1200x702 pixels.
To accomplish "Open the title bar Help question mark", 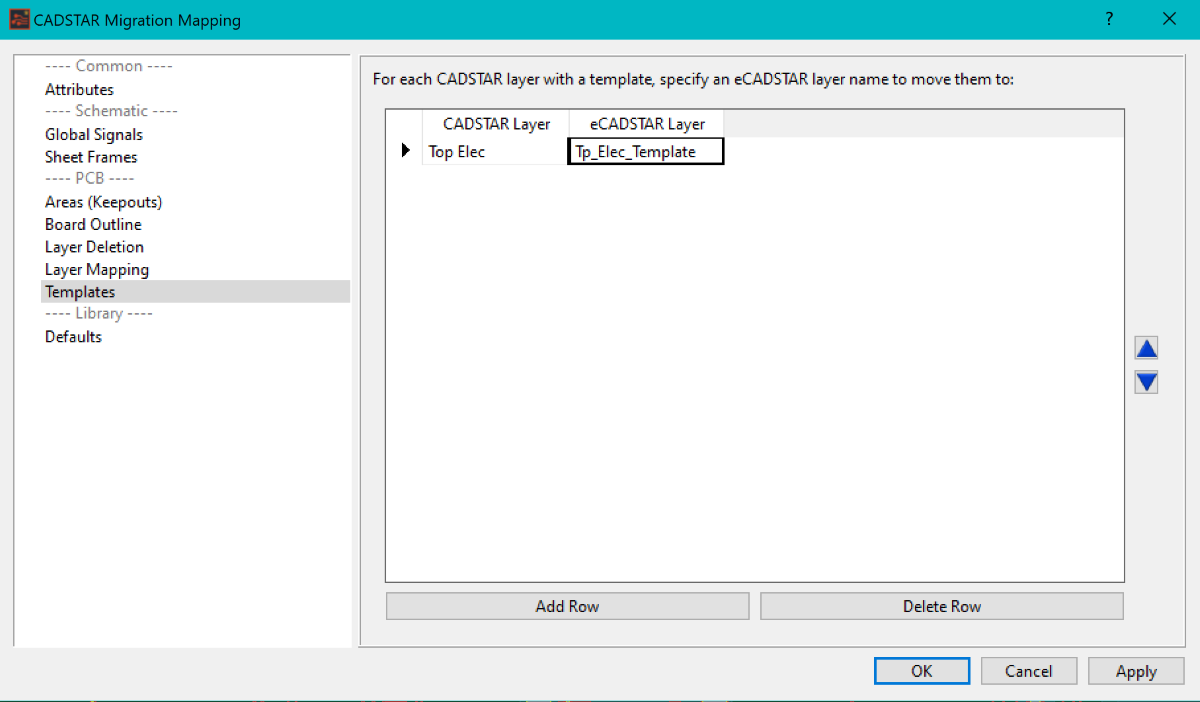I will pos(1109,19).
